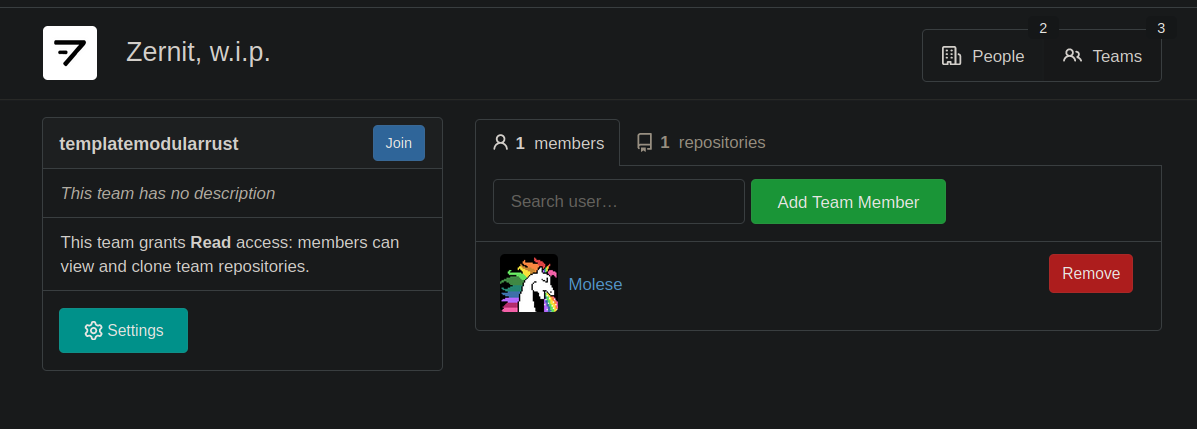Click the Zernit, w.i.p. organization title
1197x429 pixels.
(x=198, y=52)
